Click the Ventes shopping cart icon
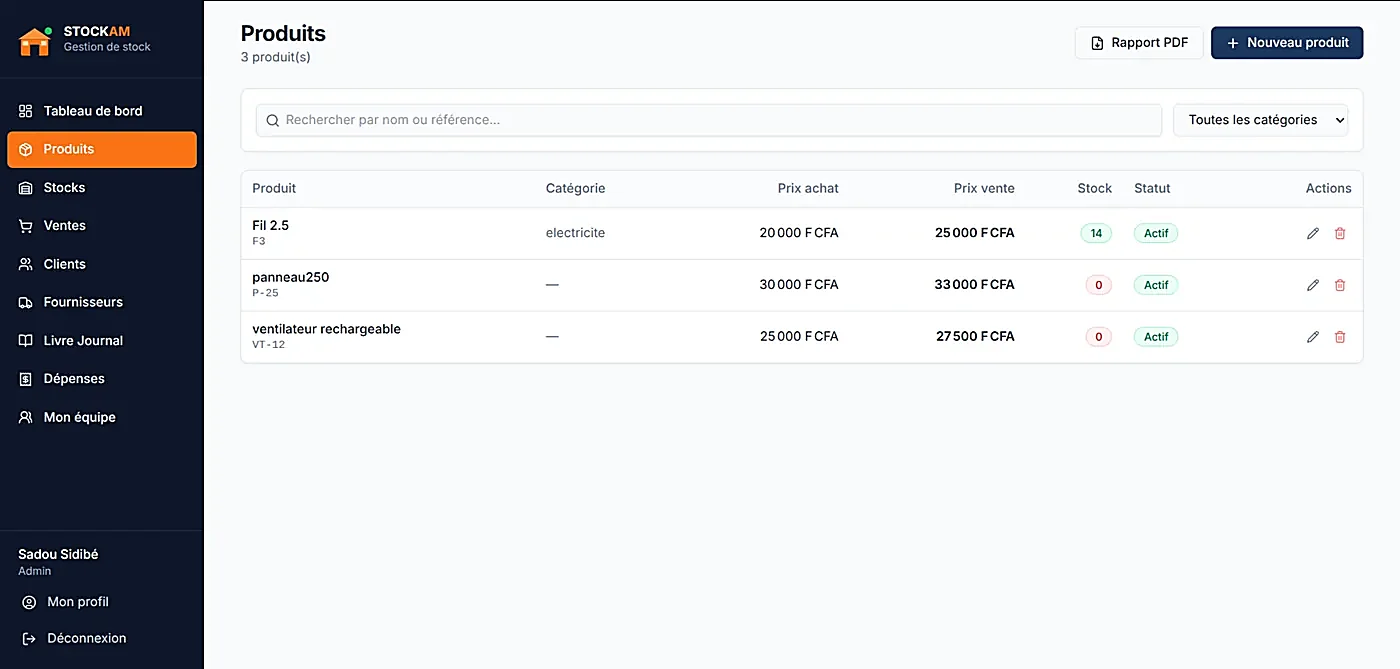This screenshot has height=669, width=1400. coord(26,226)
